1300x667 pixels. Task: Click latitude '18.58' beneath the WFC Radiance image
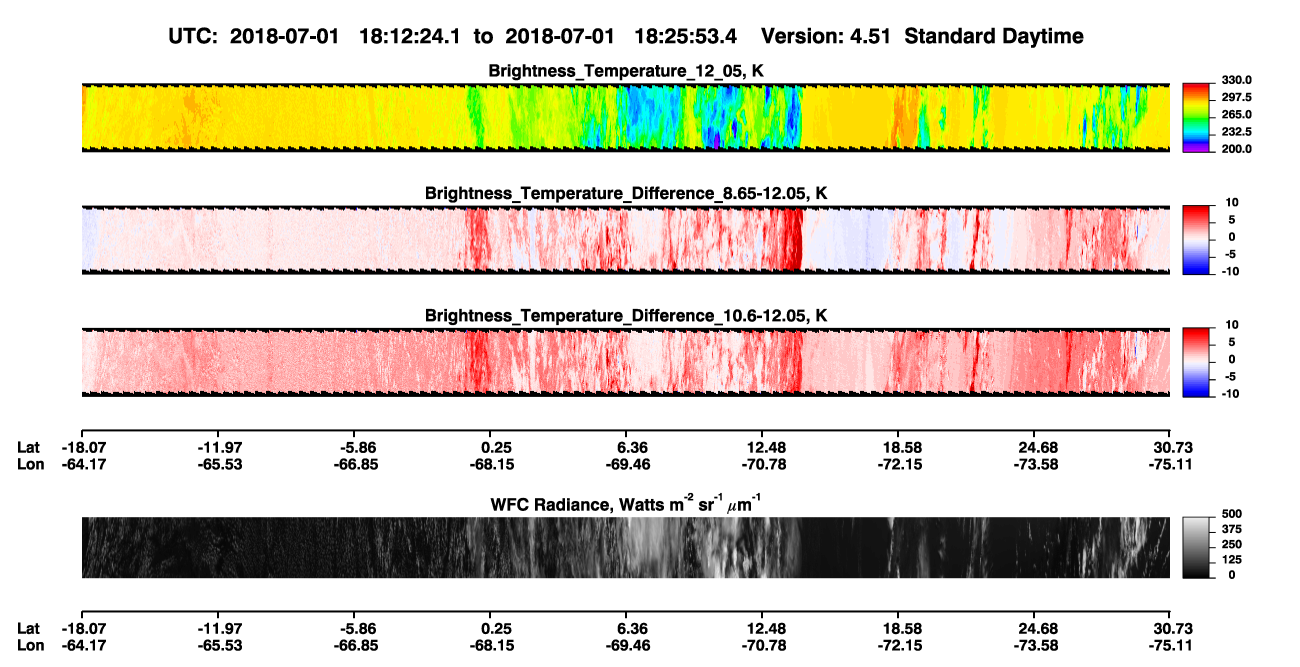[x=901, y=628]
